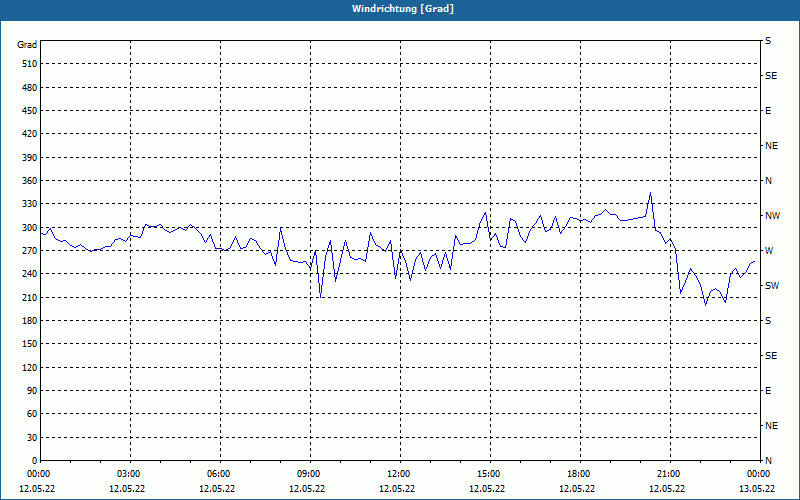Click the NE compass label aligned with the 30 gridline
800x500 pixels.
click(x=771, y=426)
